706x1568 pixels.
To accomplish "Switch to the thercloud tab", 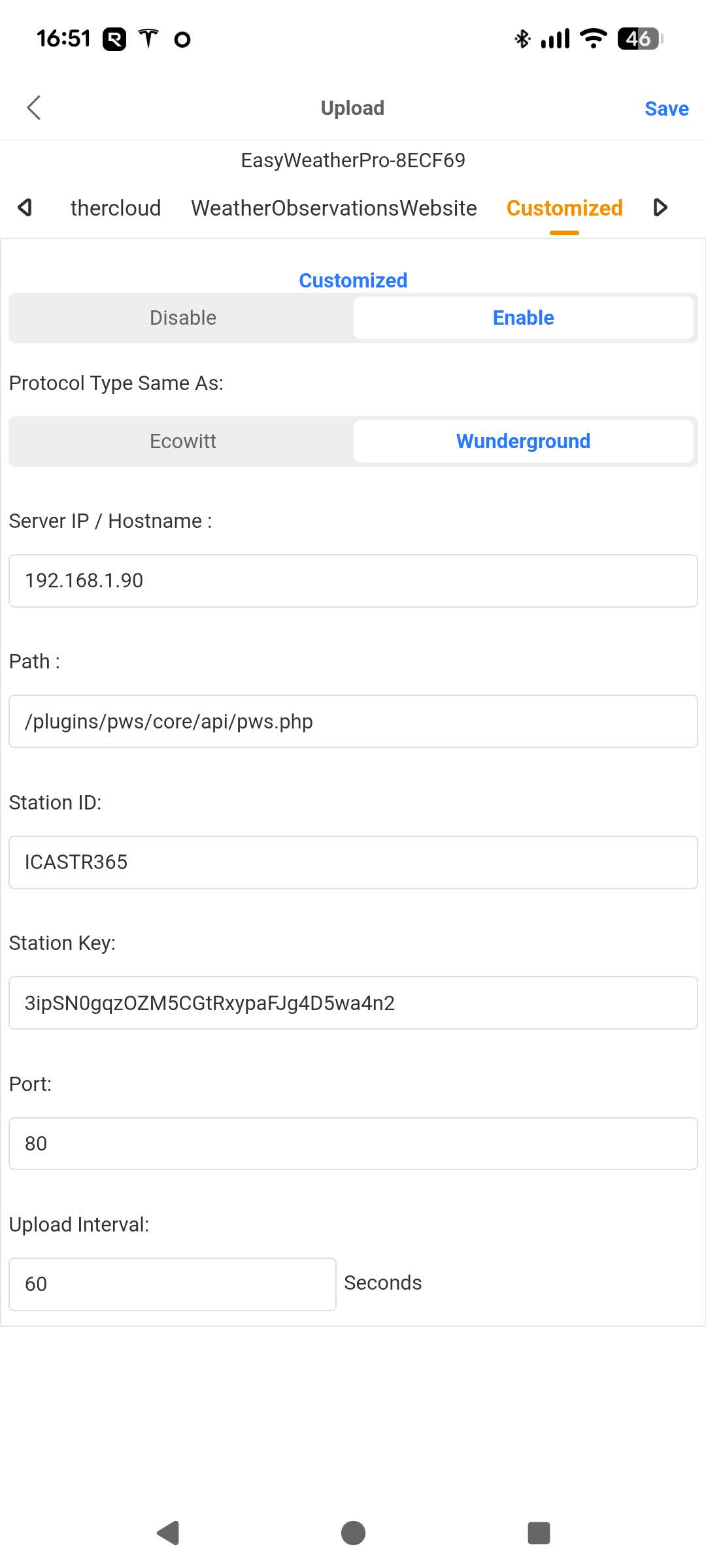I will pos(116,208).
